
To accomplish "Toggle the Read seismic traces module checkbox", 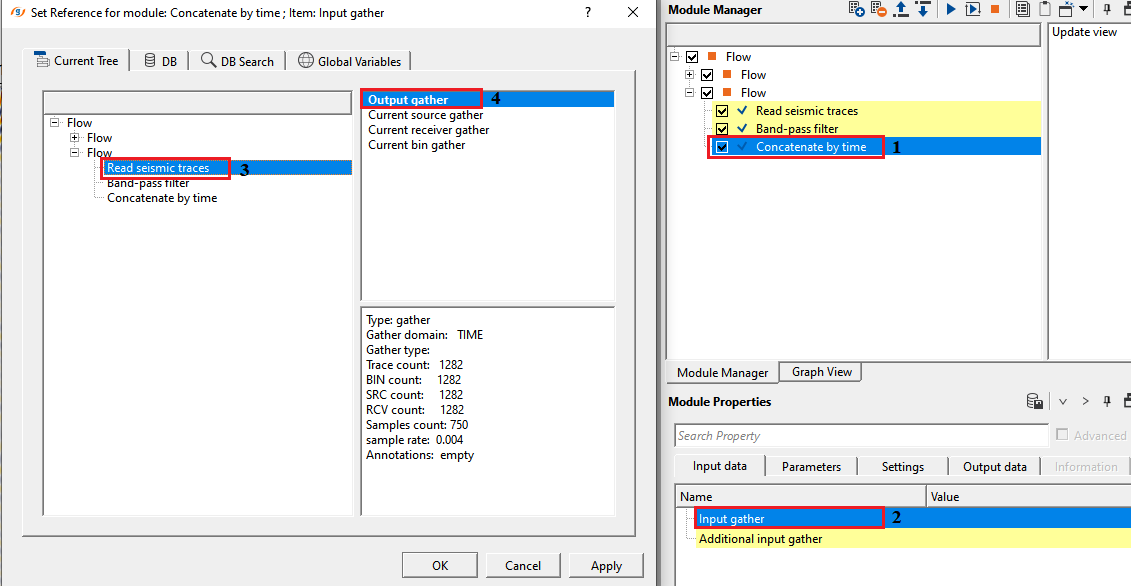I will coord(721,111).
